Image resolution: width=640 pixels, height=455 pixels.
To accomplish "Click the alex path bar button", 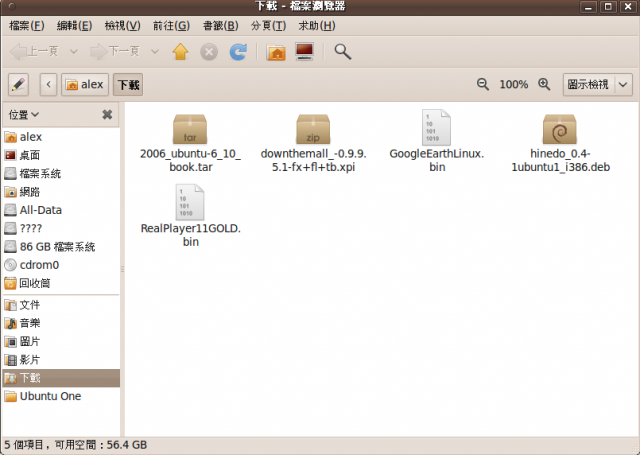I will pyautogui.click(x=85, y=84).
